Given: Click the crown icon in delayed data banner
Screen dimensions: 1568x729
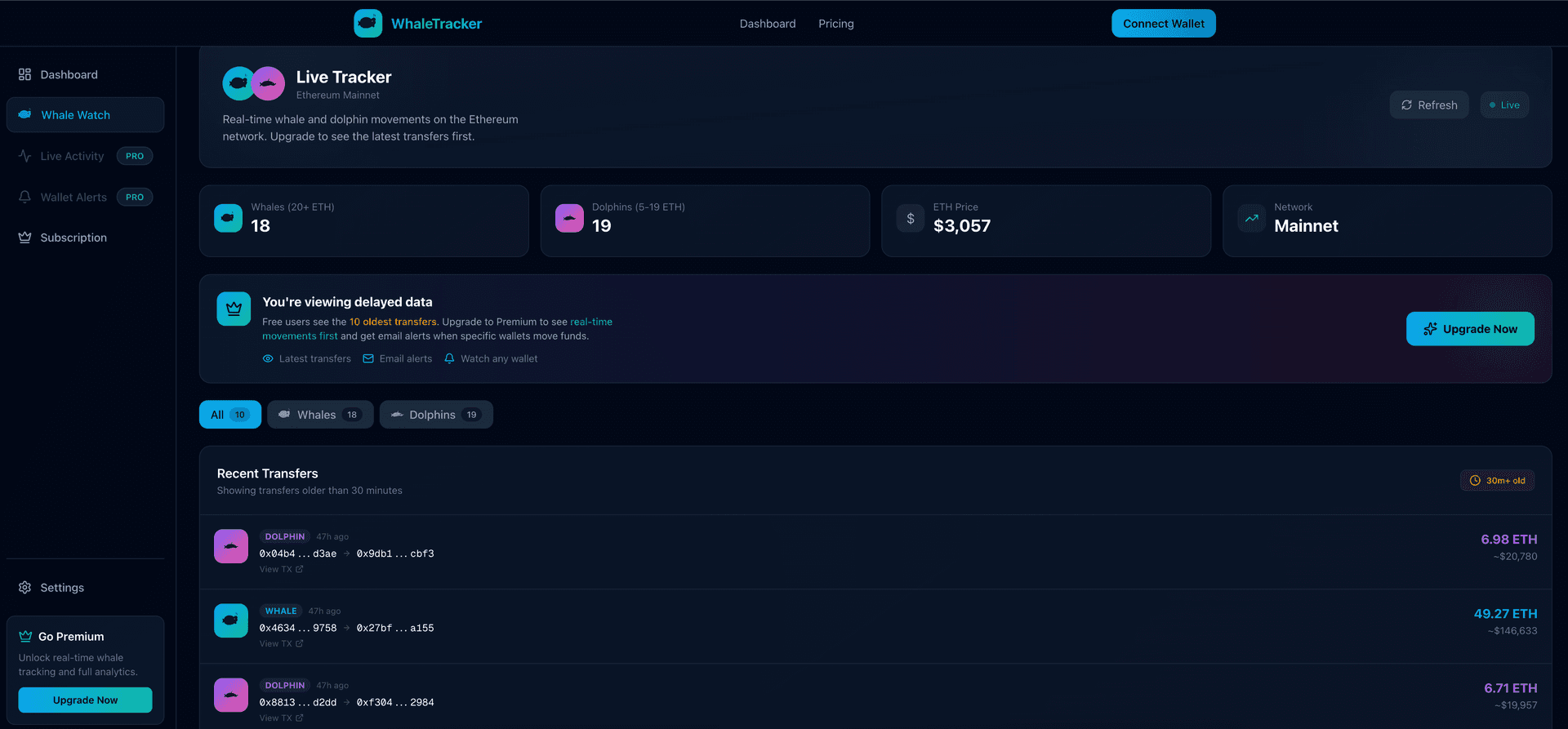Looking at the screenshot, I should point(234,309).
